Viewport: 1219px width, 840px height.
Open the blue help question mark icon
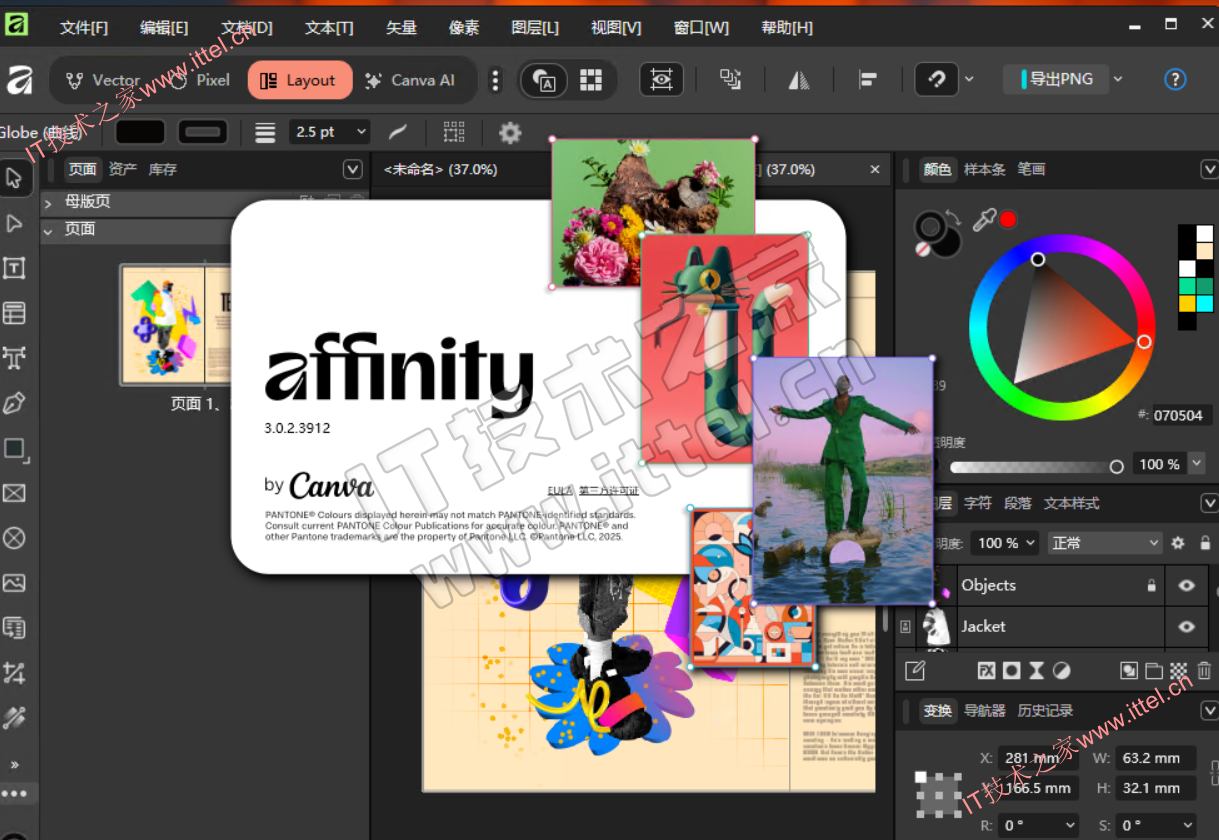point(1175,80)
